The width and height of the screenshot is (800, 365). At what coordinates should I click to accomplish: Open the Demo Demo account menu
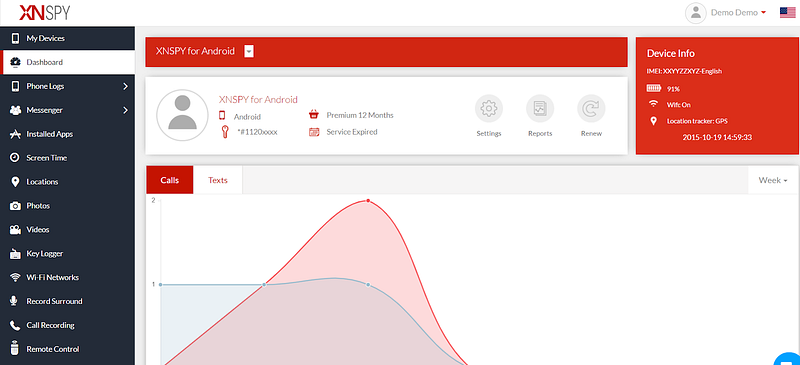point(738,13)
